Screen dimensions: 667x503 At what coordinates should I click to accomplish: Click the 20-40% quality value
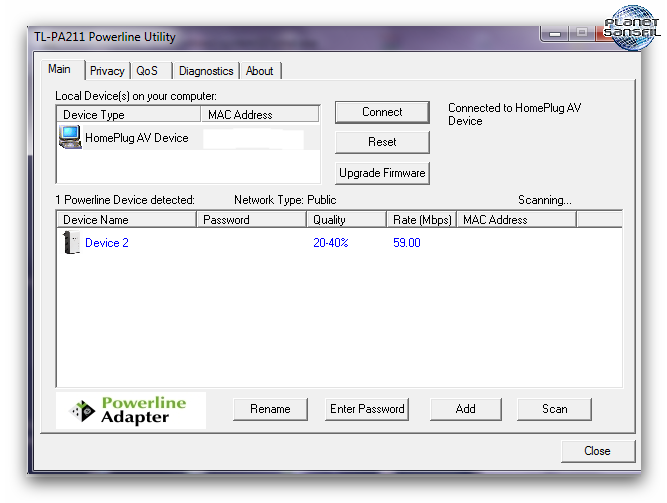[x=331, y=243]
